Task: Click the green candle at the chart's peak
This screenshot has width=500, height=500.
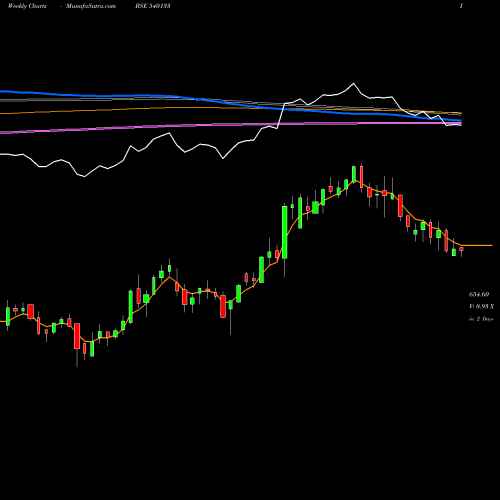Action: coord(354,174)
